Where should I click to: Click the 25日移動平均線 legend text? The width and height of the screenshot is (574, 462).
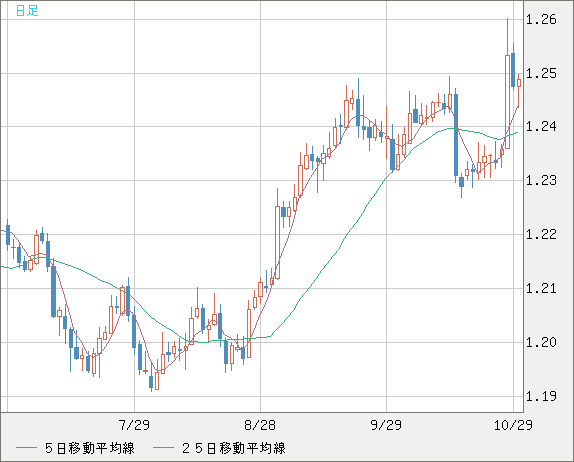[234, 448]
